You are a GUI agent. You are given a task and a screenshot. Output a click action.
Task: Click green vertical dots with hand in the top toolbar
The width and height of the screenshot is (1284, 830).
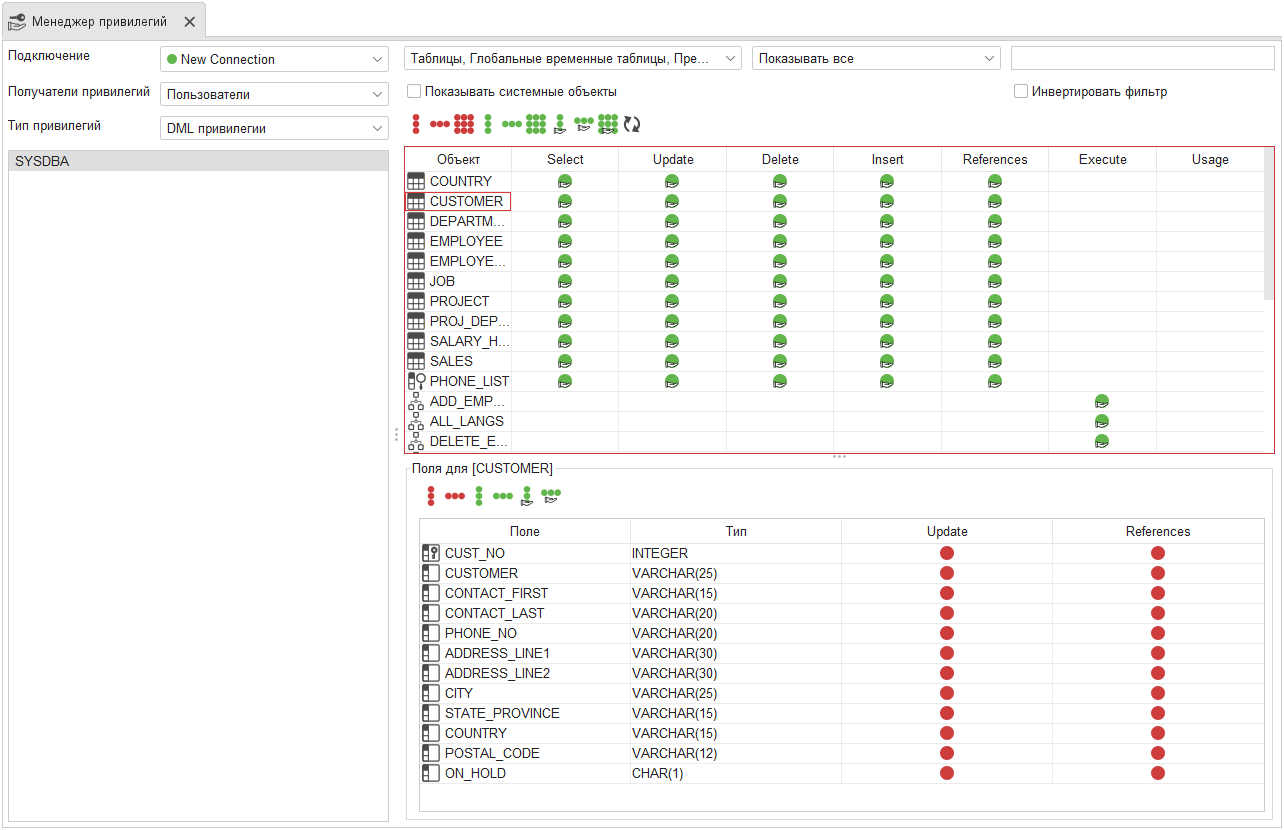[x=560, y=124]
